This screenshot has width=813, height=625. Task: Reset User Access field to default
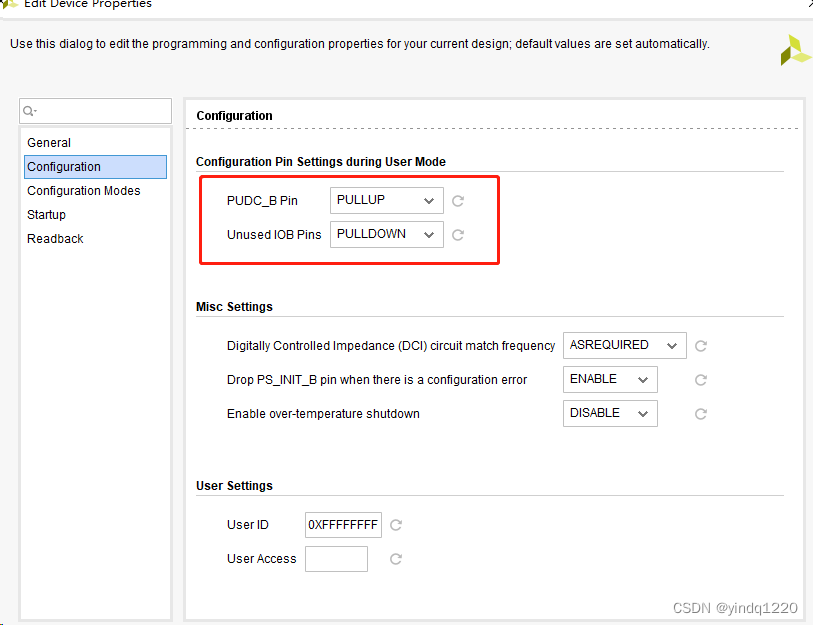[x=396, y=559]
